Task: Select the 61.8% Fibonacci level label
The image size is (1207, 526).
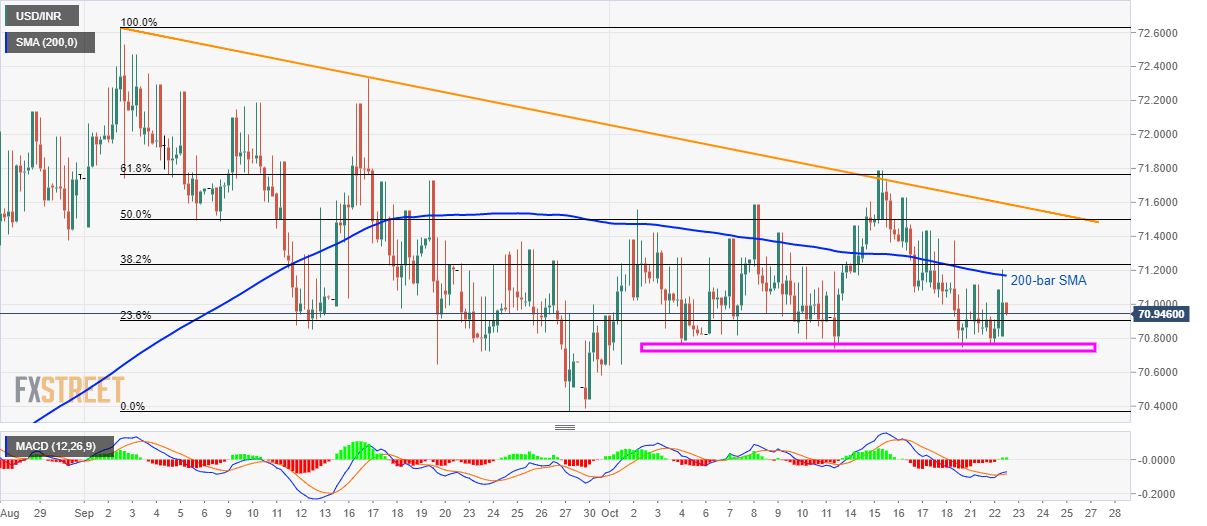Action: point(135,168)
